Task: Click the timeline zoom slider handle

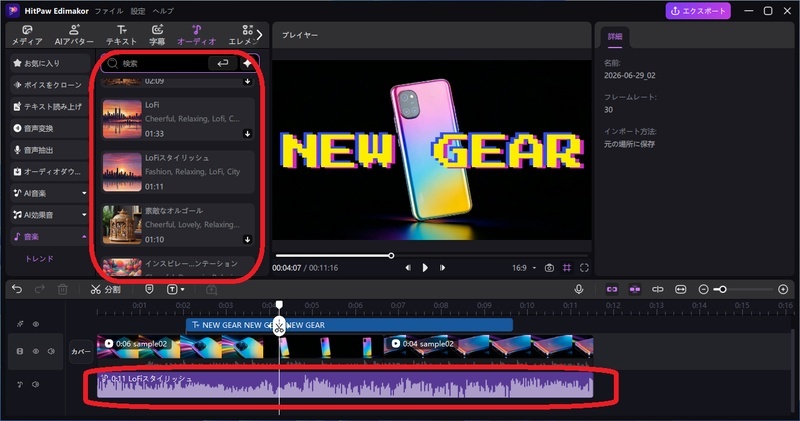Action: [x=722, y=289]
